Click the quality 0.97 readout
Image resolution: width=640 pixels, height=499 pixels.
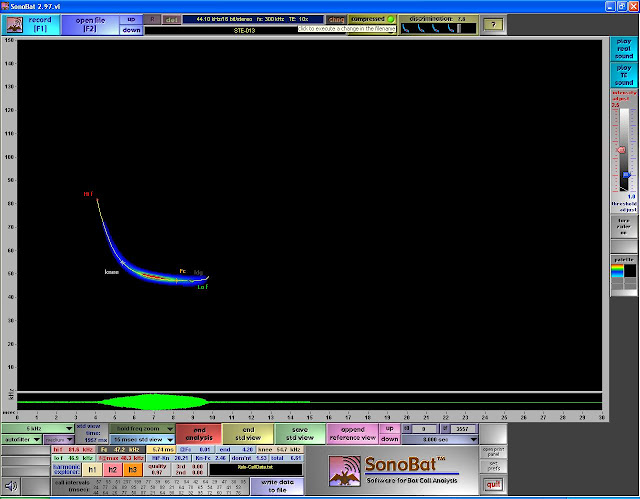point(157,469)
